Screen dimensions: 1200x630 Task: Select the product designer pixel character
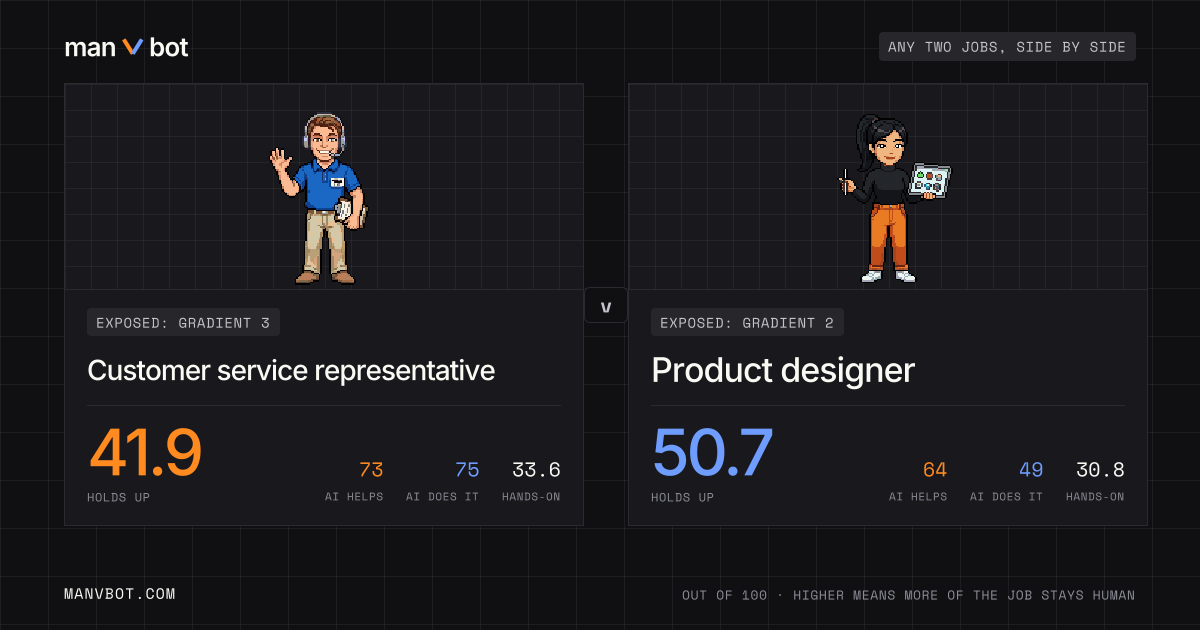pyautogui.click(x=893, y=198)
